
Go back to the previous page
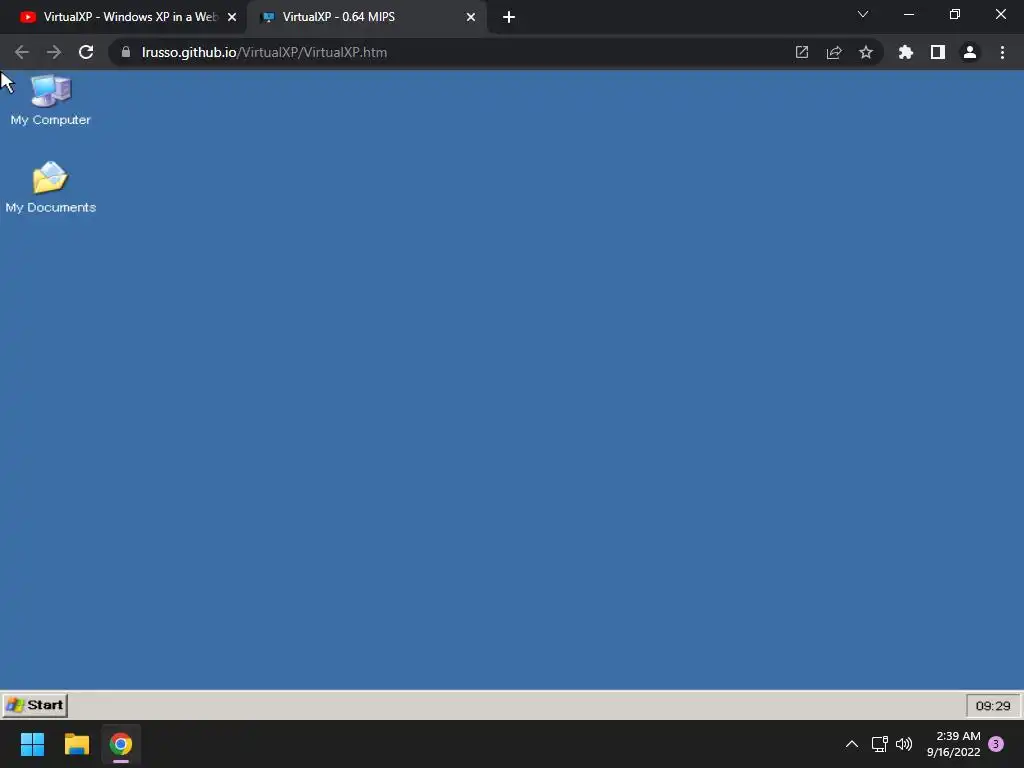point(22,52)
